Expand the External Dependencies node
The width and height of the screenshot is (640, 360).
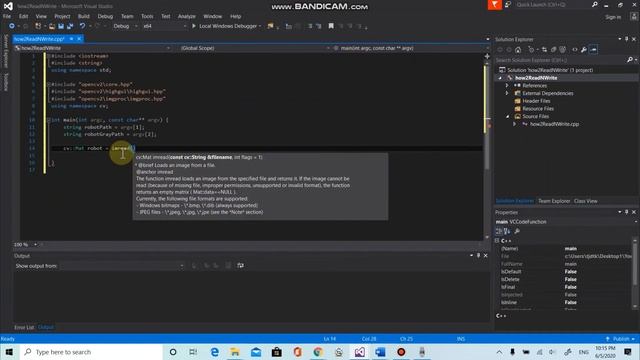tap(507, 93)
